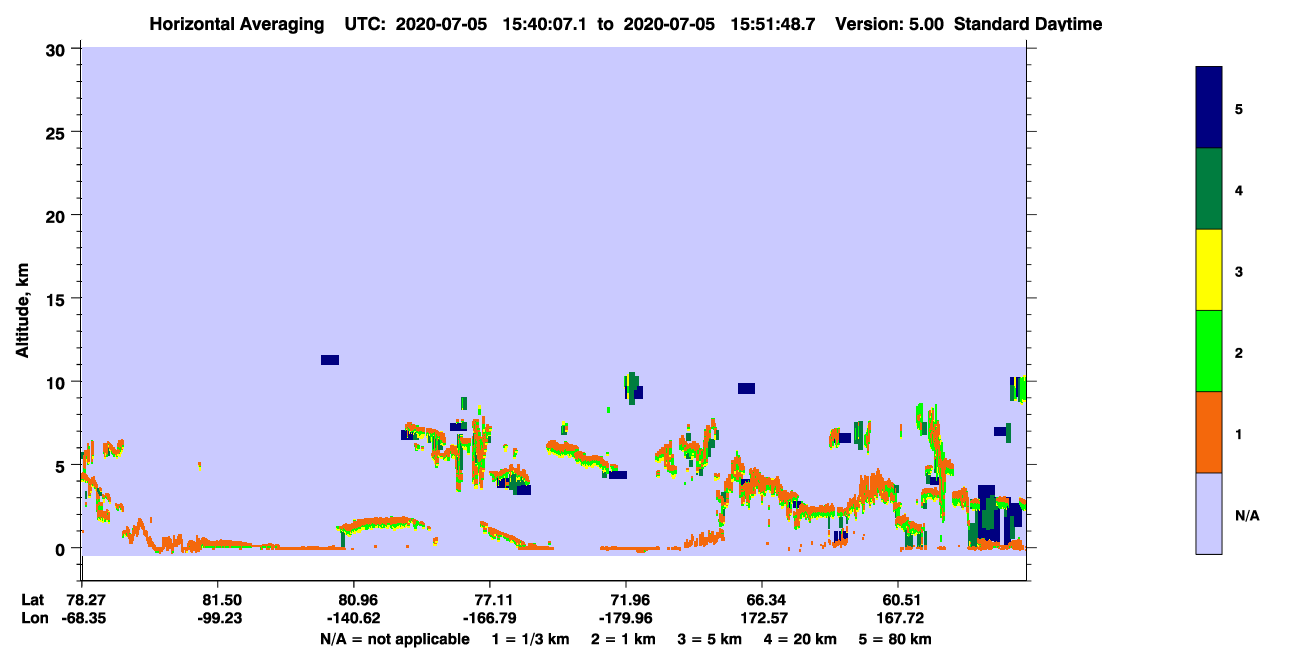Click the bright green colorbar segment labeled 2
The image size is (1300, 667).
[1209, 350]
